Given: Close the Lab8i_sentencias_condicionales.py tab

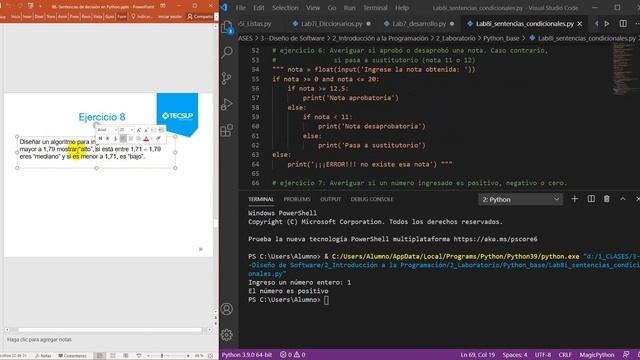Looking at the screenshot, I should 580,24.
